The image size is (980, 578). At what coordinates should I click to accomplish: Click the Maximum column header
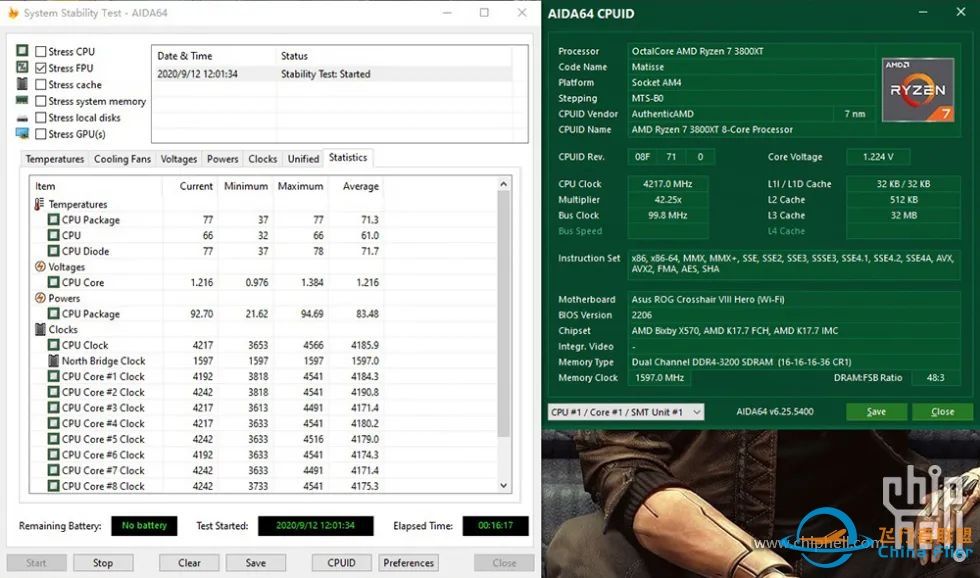(x=301, y=186)
